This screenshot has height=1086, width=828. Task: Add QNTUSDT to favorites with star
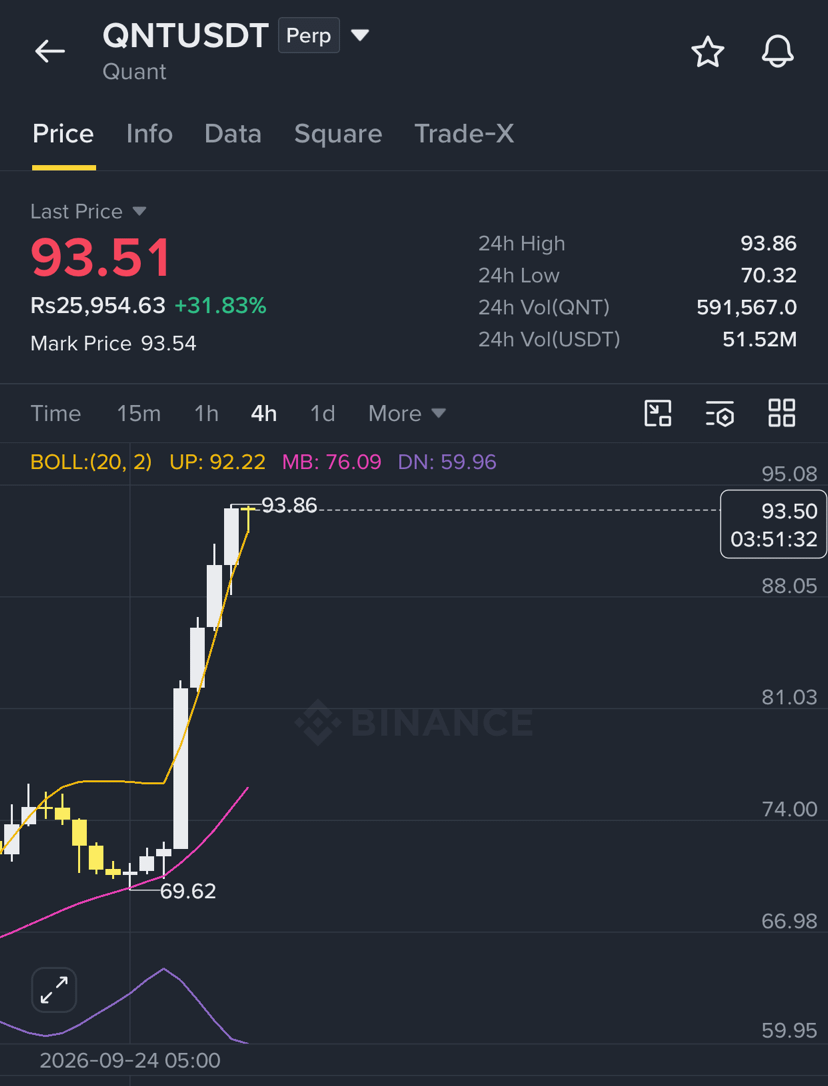[x=707, y=52]
